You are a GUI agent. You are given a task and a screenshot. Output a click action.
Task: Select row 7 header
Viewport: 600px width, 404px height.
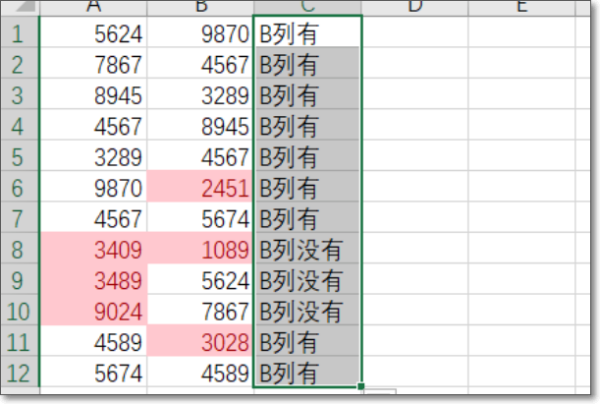(20, 217)
